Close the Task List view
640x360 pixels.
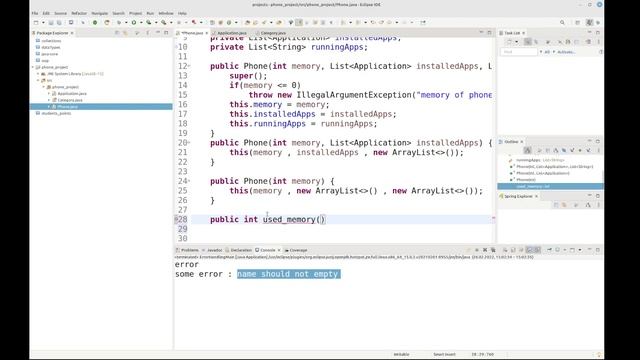click(524, 33)
